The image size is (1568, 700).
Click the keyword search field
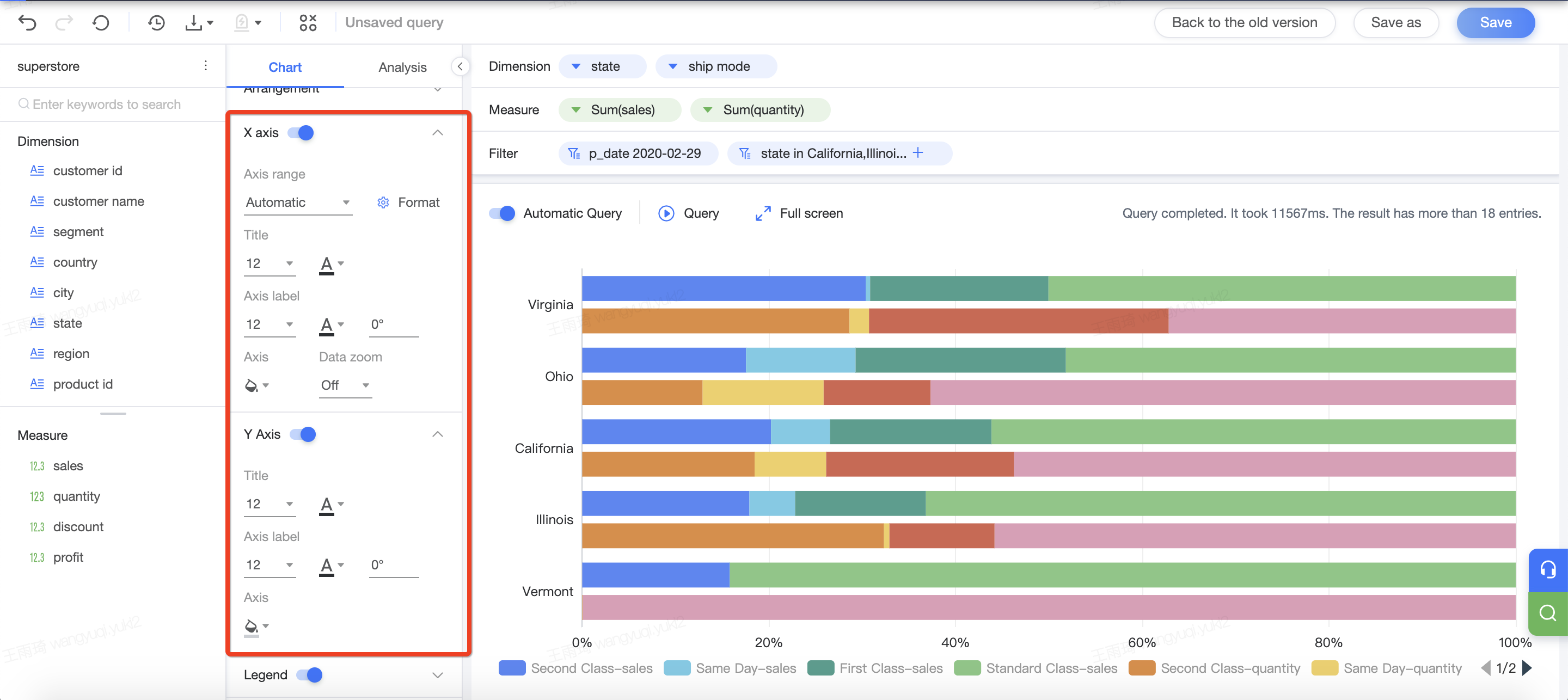tap(113, 104)
